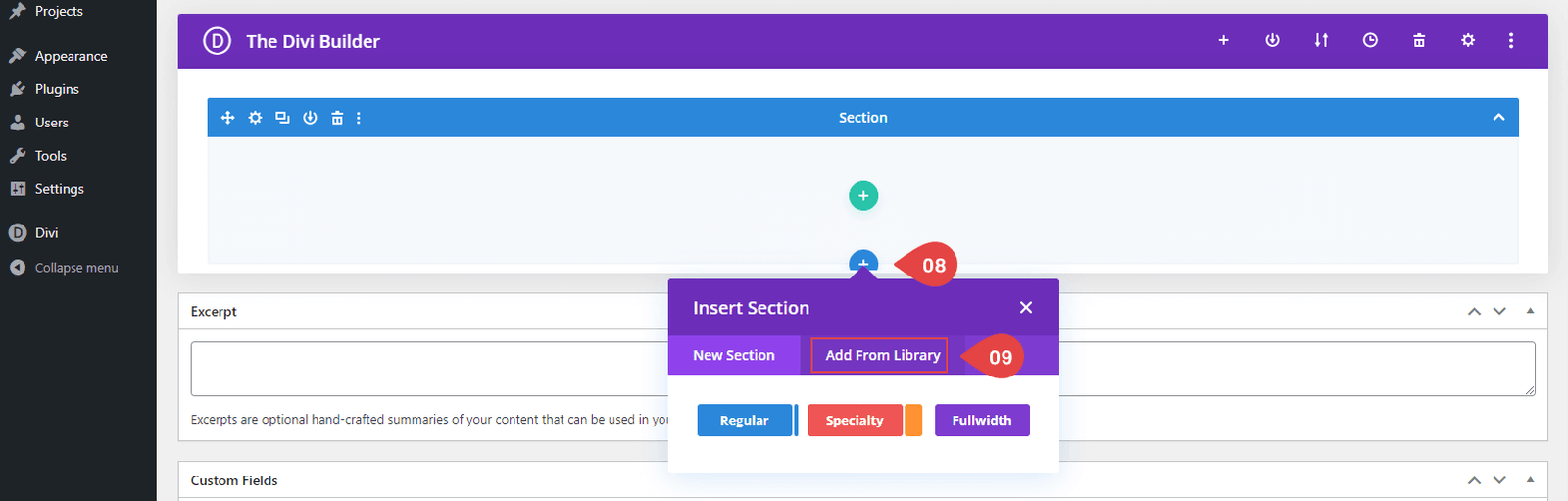Click the plus icon in Divi header
The height and width of the screenshot is (501, 1568).
click(x=1223, y=40)
